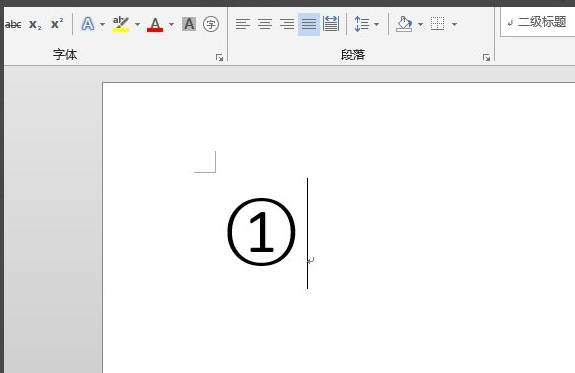The image size is (575, 373).
Task: Apply red font color
Action: (155, 24)
